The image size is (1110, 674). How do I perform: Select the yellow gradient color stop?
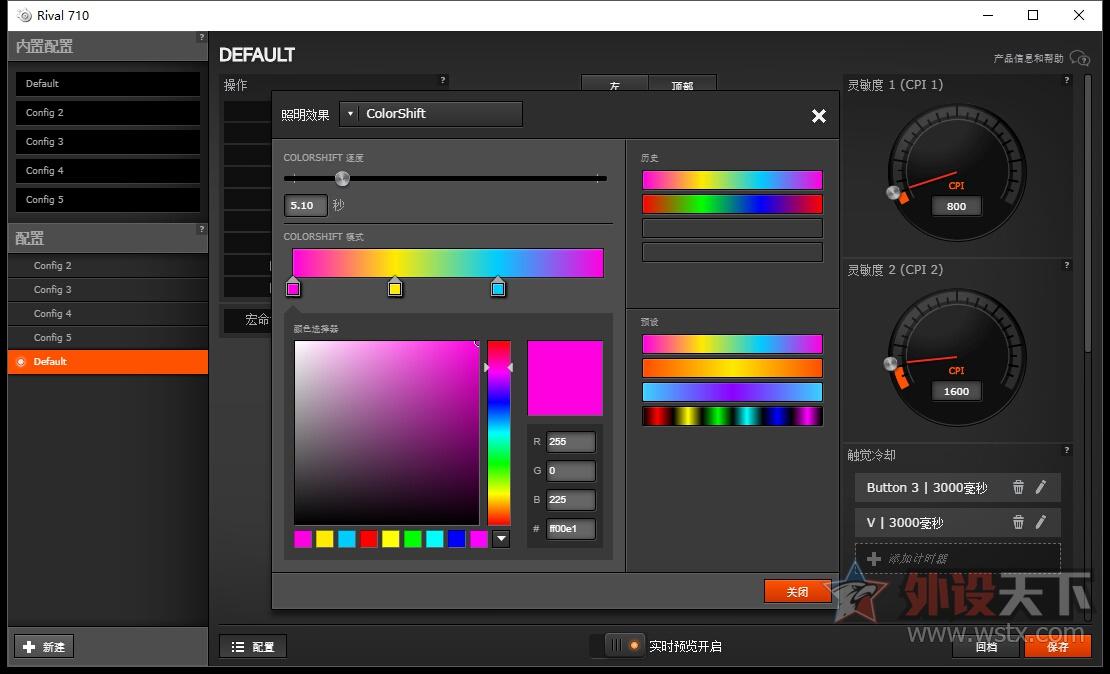point(395,287)
